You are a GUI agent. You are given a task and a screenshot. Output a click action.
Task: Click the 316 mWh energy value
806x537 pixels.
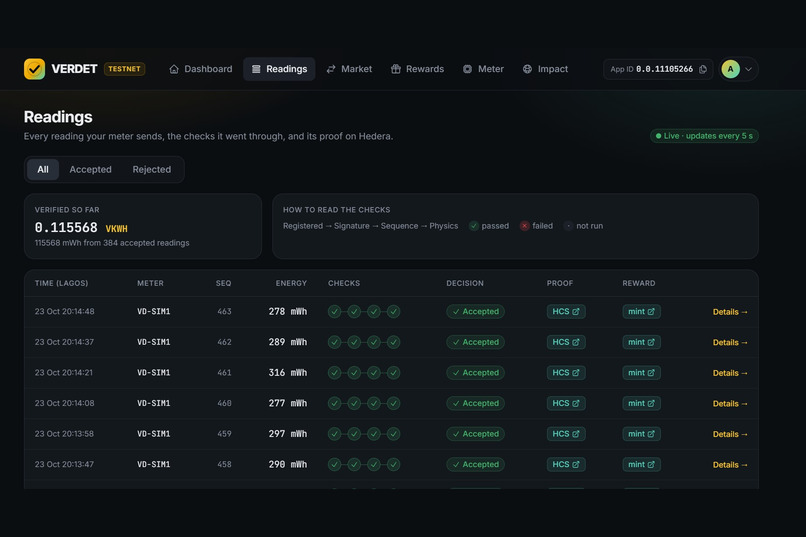287,373
